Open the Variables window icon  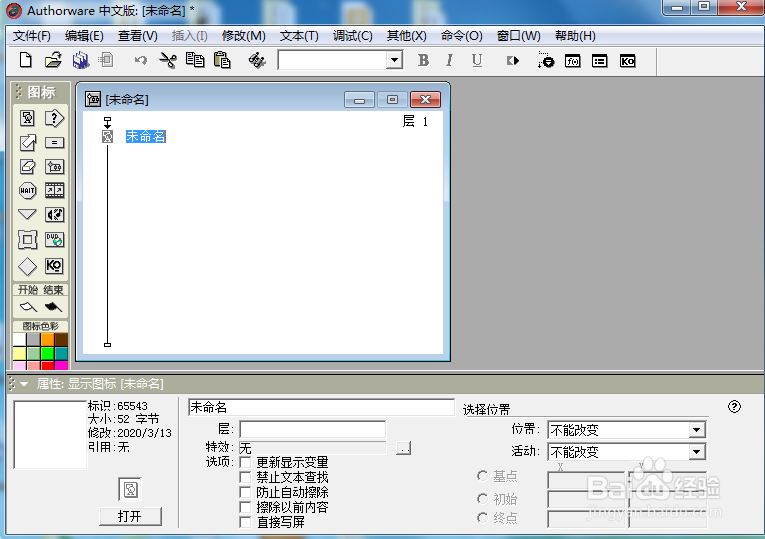(600, 61)
